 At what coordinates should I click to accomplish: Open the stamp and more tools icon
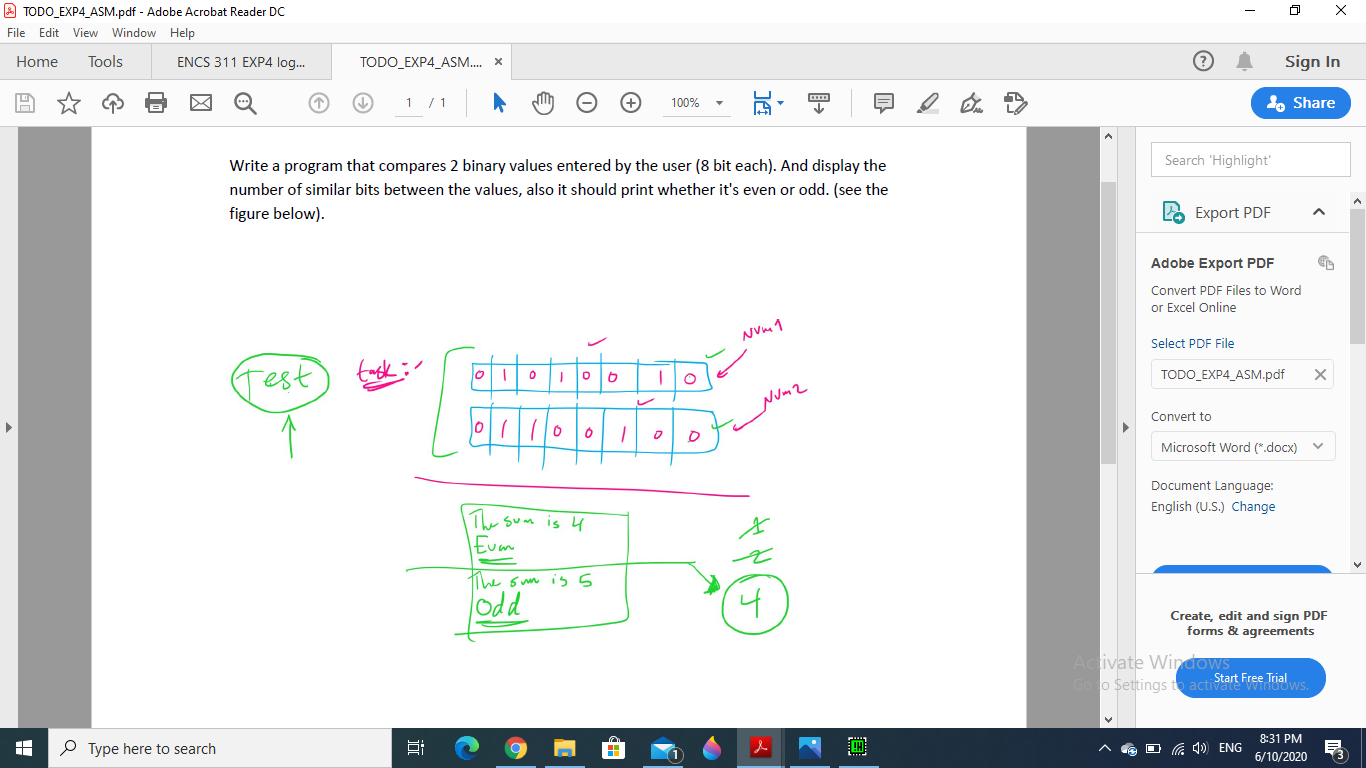pyautogui.click(x=1015, y=103)
